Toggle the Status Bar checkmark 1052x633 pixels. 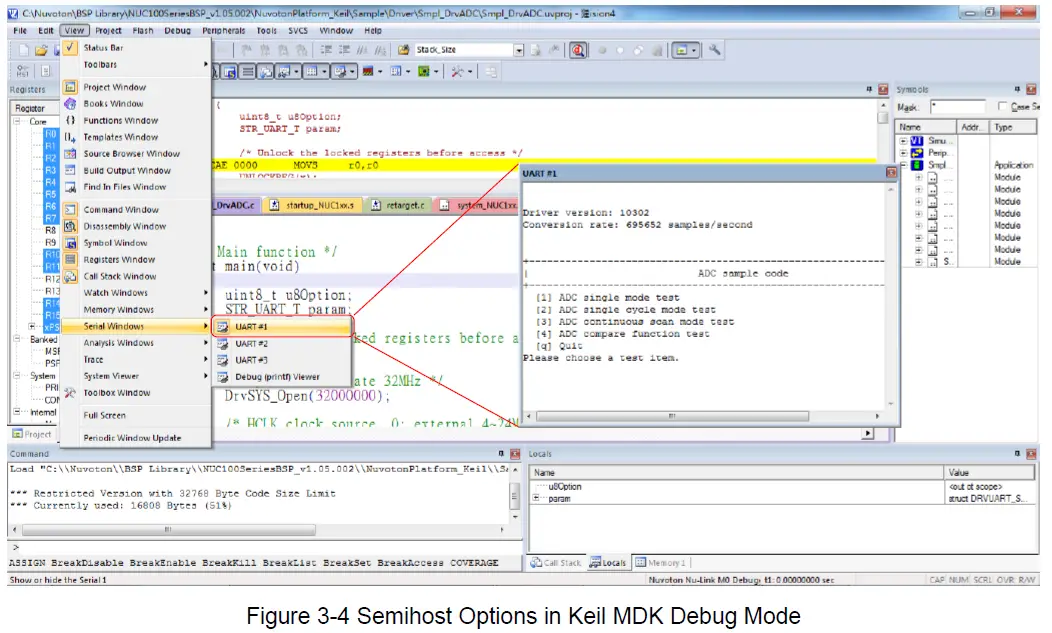(x=70, y=48)
